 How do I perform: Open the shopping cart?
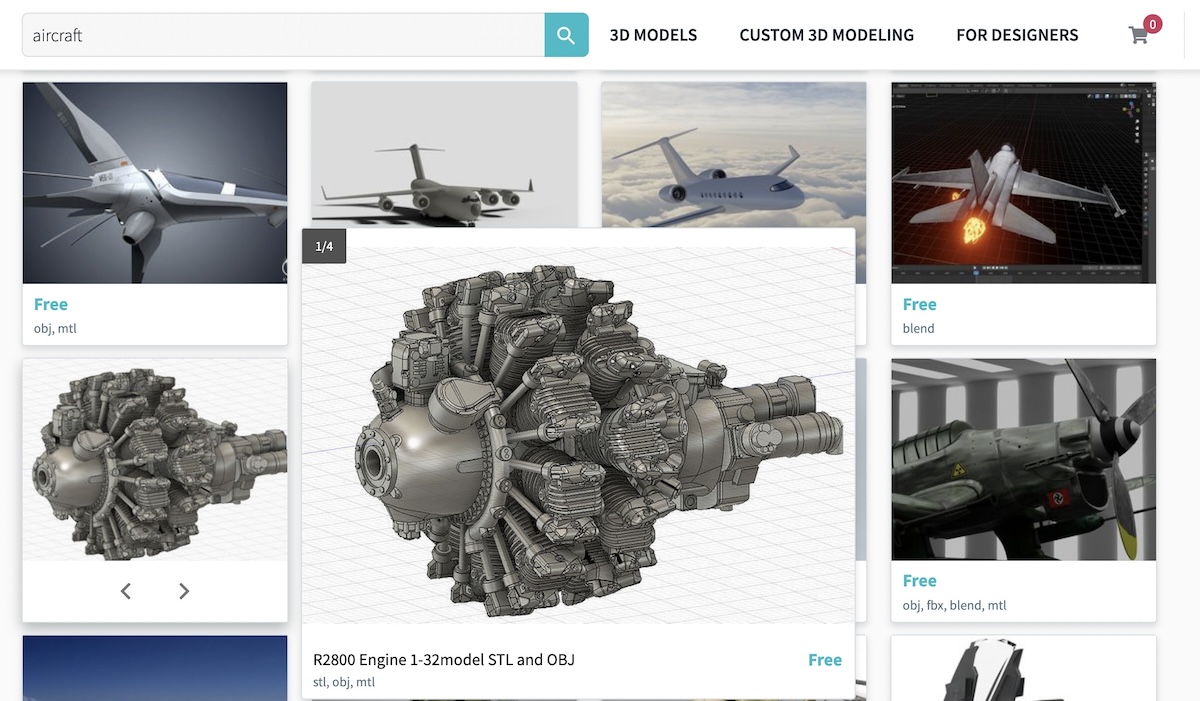coord(1139,35)
